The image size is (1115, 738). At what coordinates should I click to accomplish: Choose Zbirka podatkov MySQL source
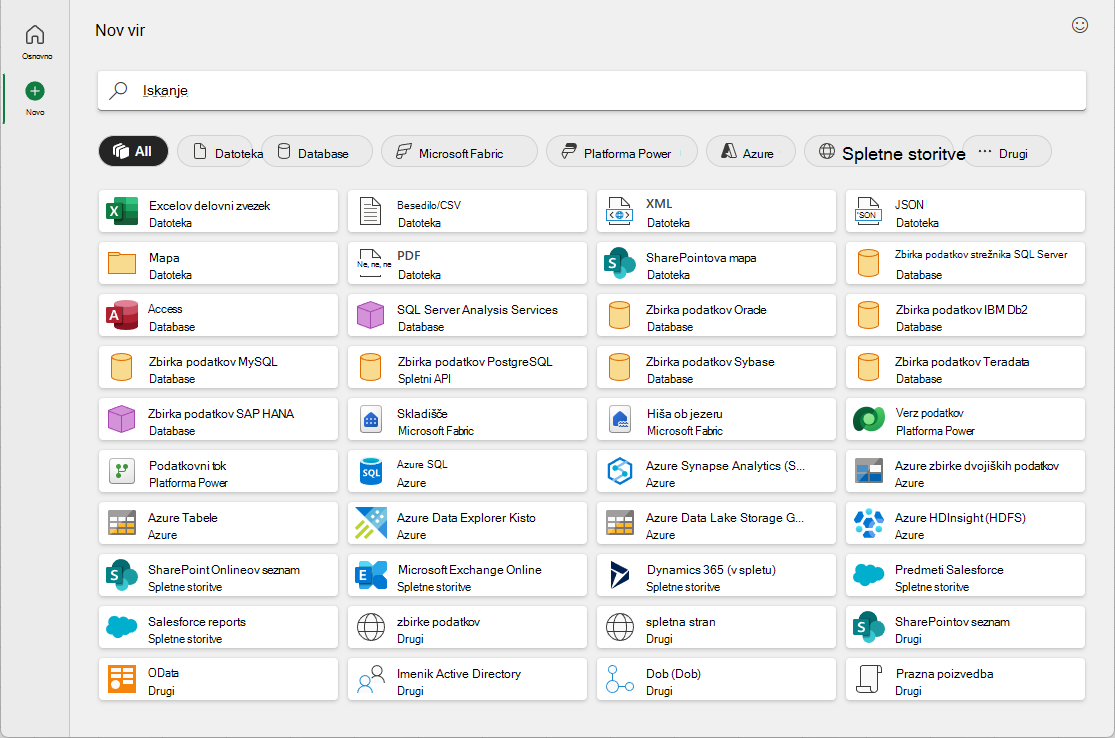pos(218,367)
